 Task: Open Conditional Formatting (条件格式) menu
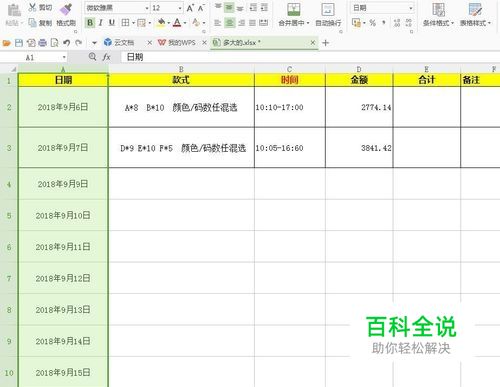pos(438,15)
